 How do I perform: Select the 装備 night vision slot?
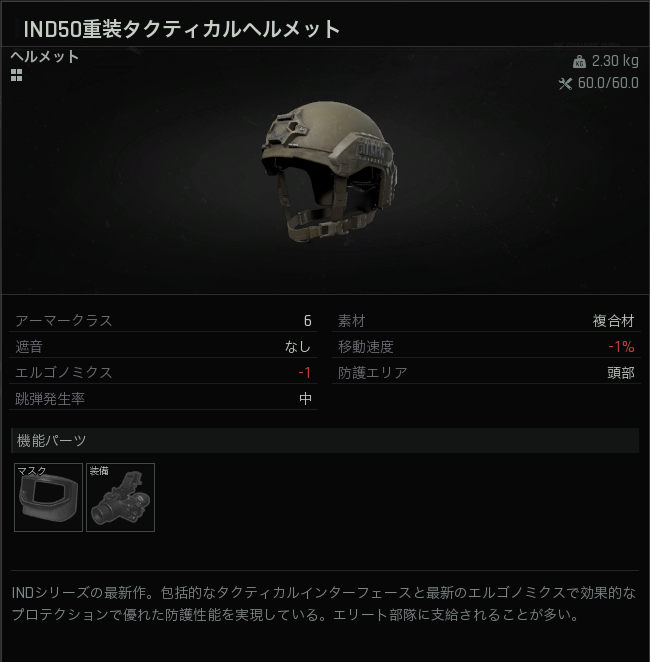point(120,497)
